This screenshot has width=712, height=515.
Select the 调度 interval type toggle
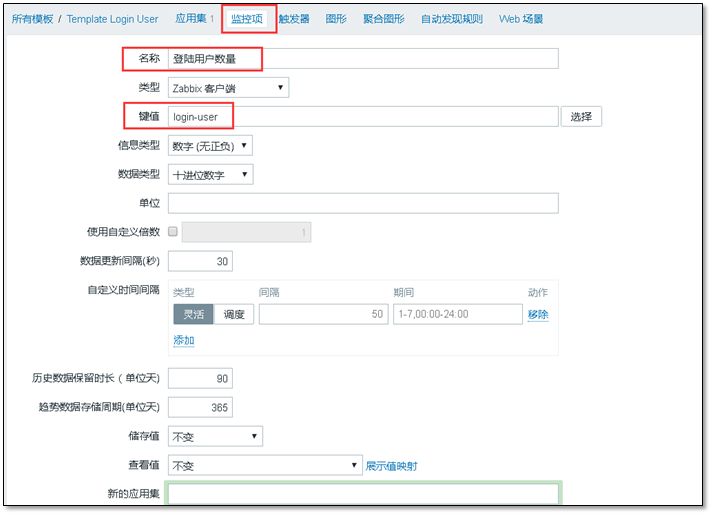(233, 314)
